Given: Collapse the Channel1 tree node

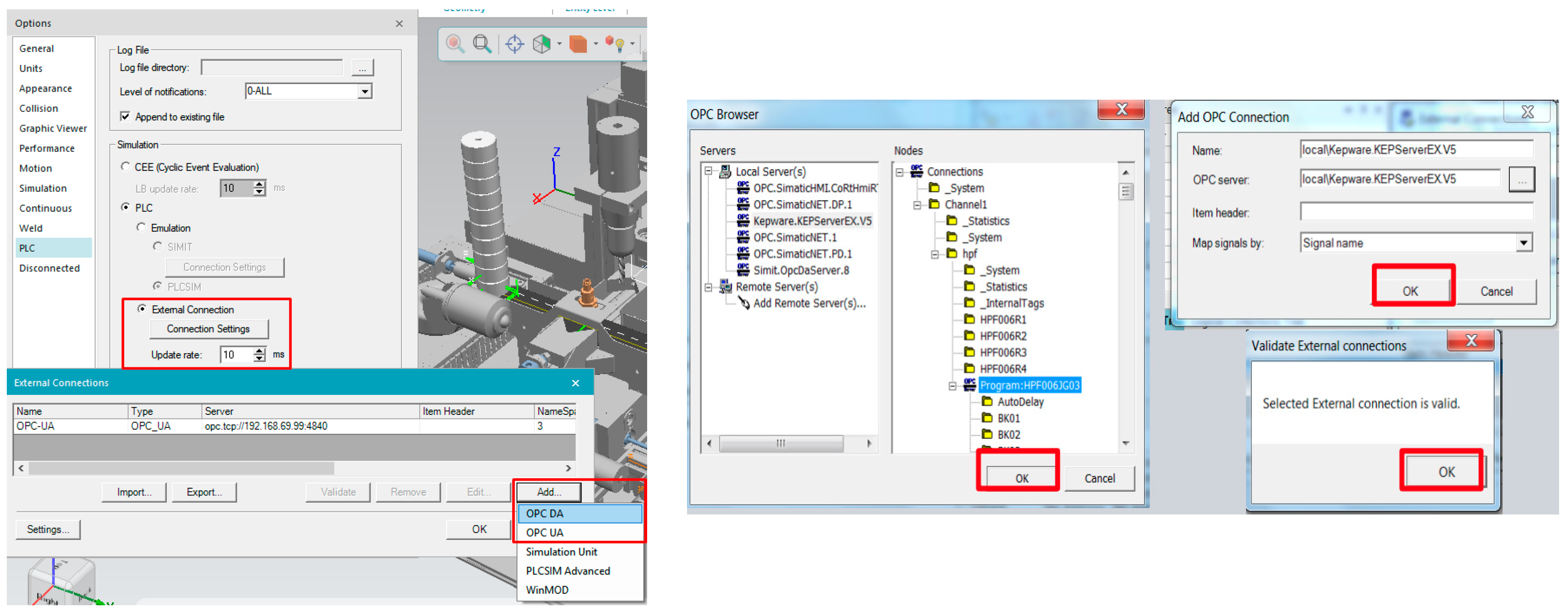Looking at the screenshot, I should [917, 205].
